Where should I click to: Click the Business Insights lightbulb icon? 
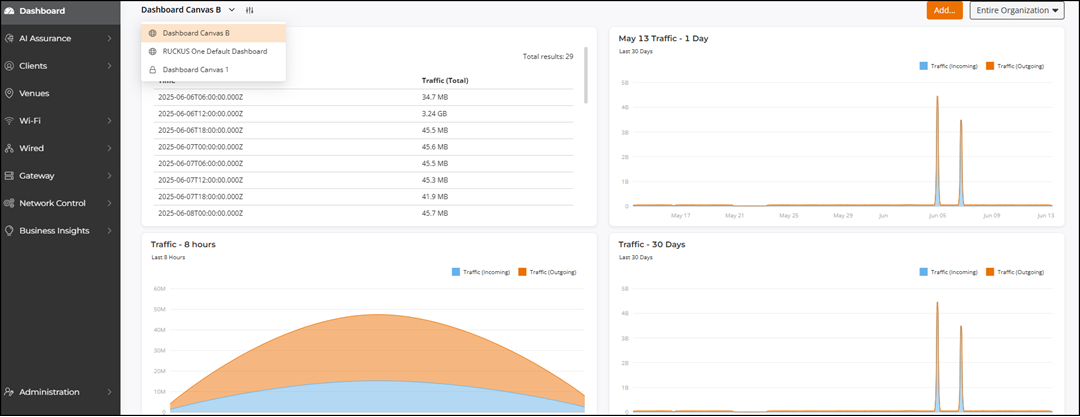point(10,231)
